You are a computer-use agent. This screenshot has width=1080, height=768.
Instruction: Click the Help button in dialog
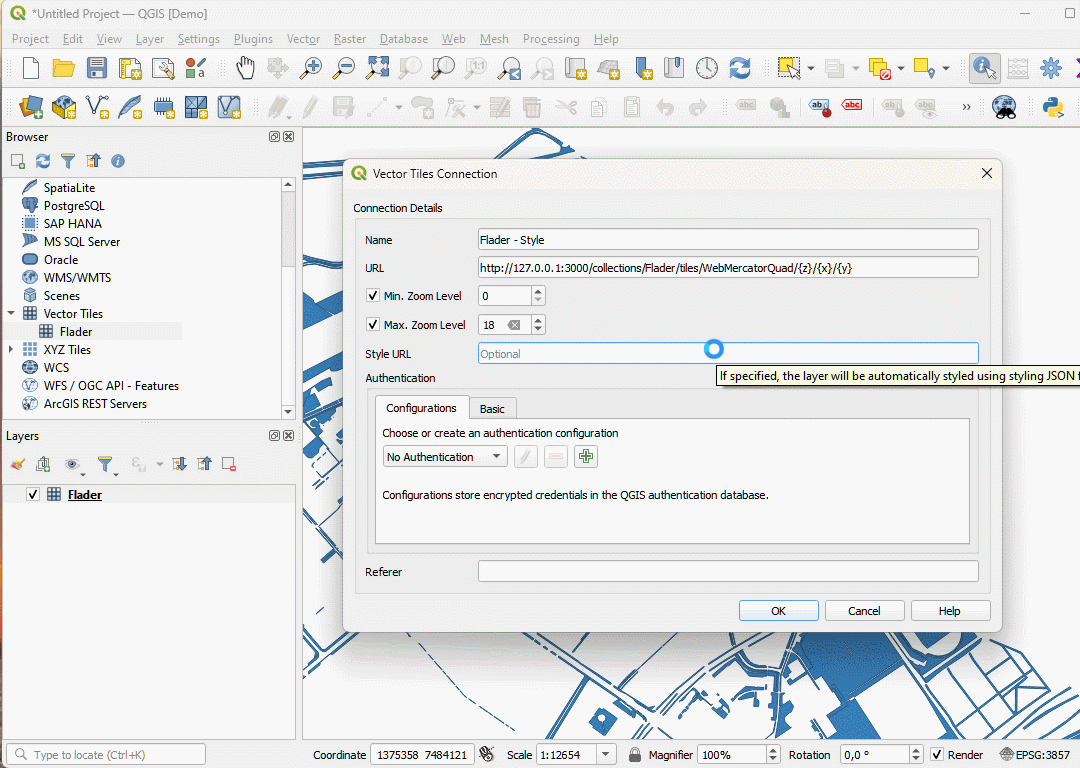(950, 611)
